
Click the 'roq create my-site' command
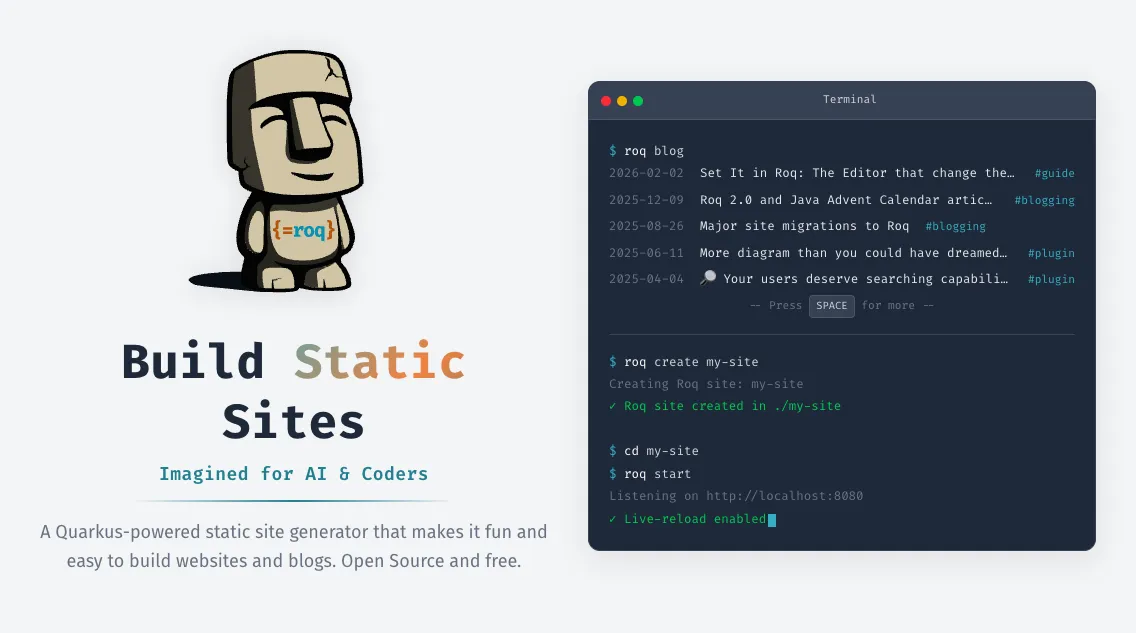click(x=684, y=361)
